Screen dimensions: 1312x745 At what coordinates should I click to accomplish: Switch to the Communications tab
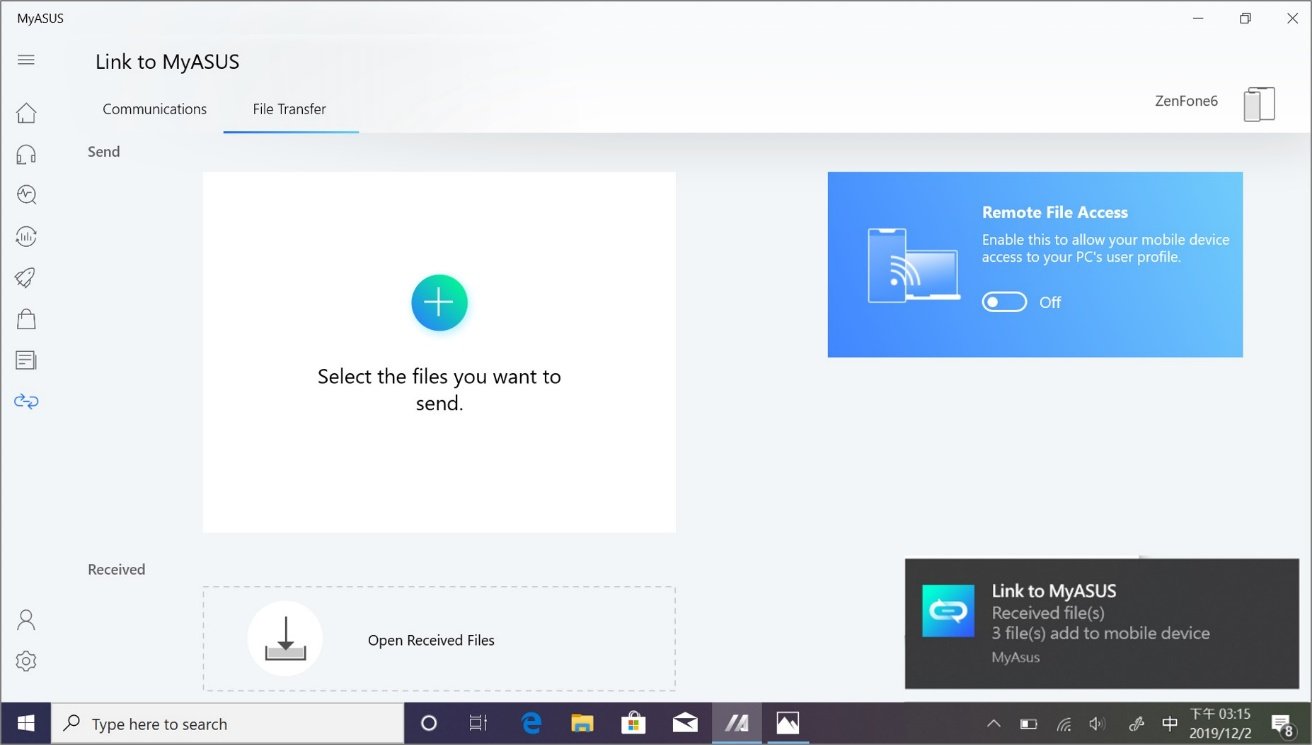tap(155, 109)
